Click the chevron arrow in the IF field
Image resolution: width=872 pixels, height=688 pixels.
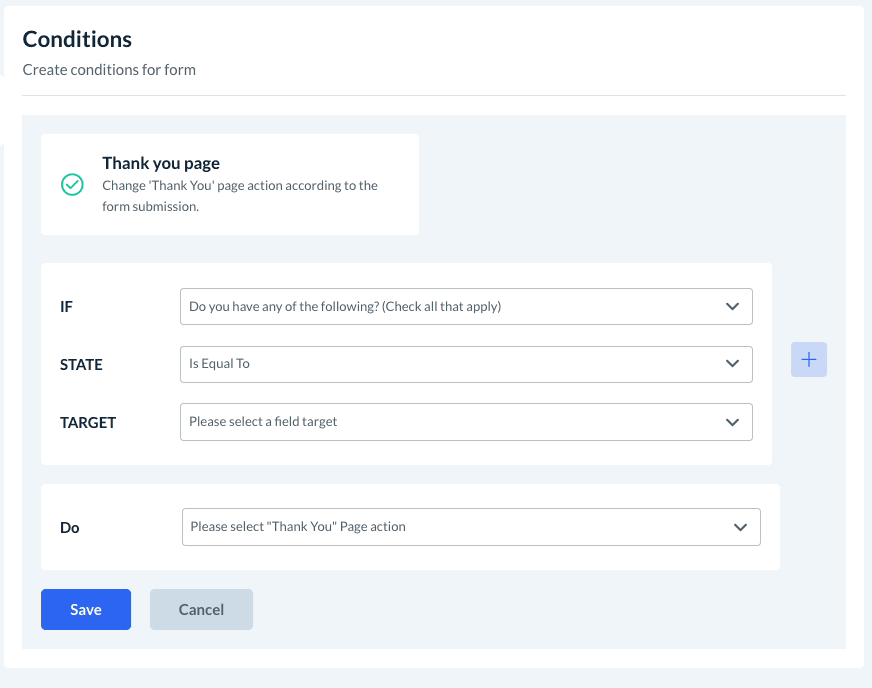(x=732, y=307)
